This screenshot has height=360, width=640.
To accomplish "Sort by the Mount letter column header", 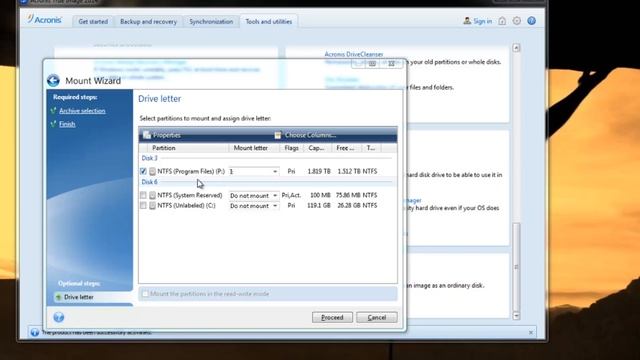I will [250, 148].
